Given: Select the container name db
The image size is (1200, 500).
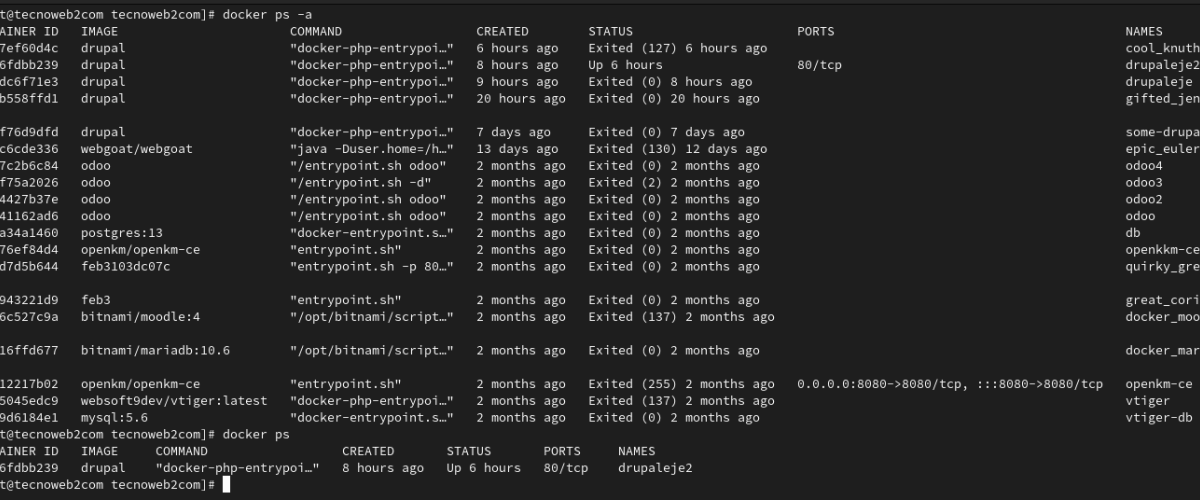Looking at the screenshot, I should click(1133, 233).
